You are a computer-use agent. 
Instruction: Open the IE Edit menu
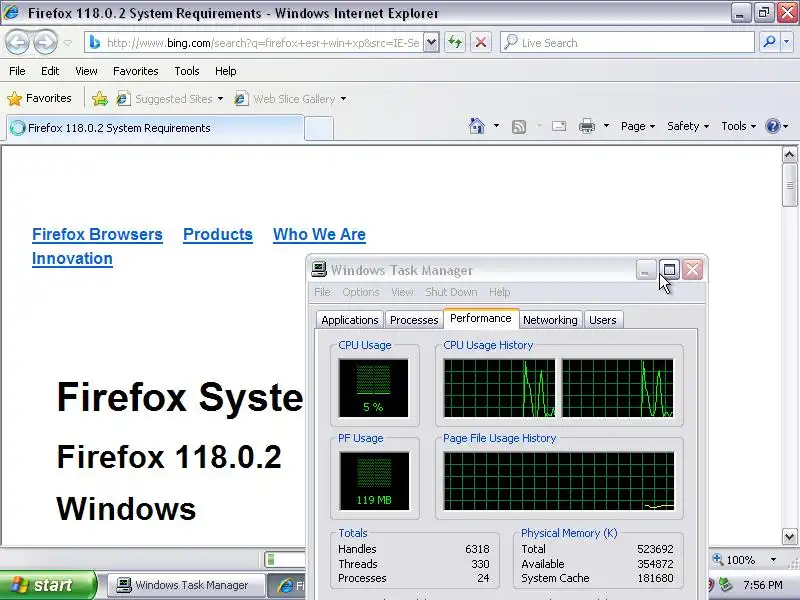pyautogui.click(x=50, y=71)
